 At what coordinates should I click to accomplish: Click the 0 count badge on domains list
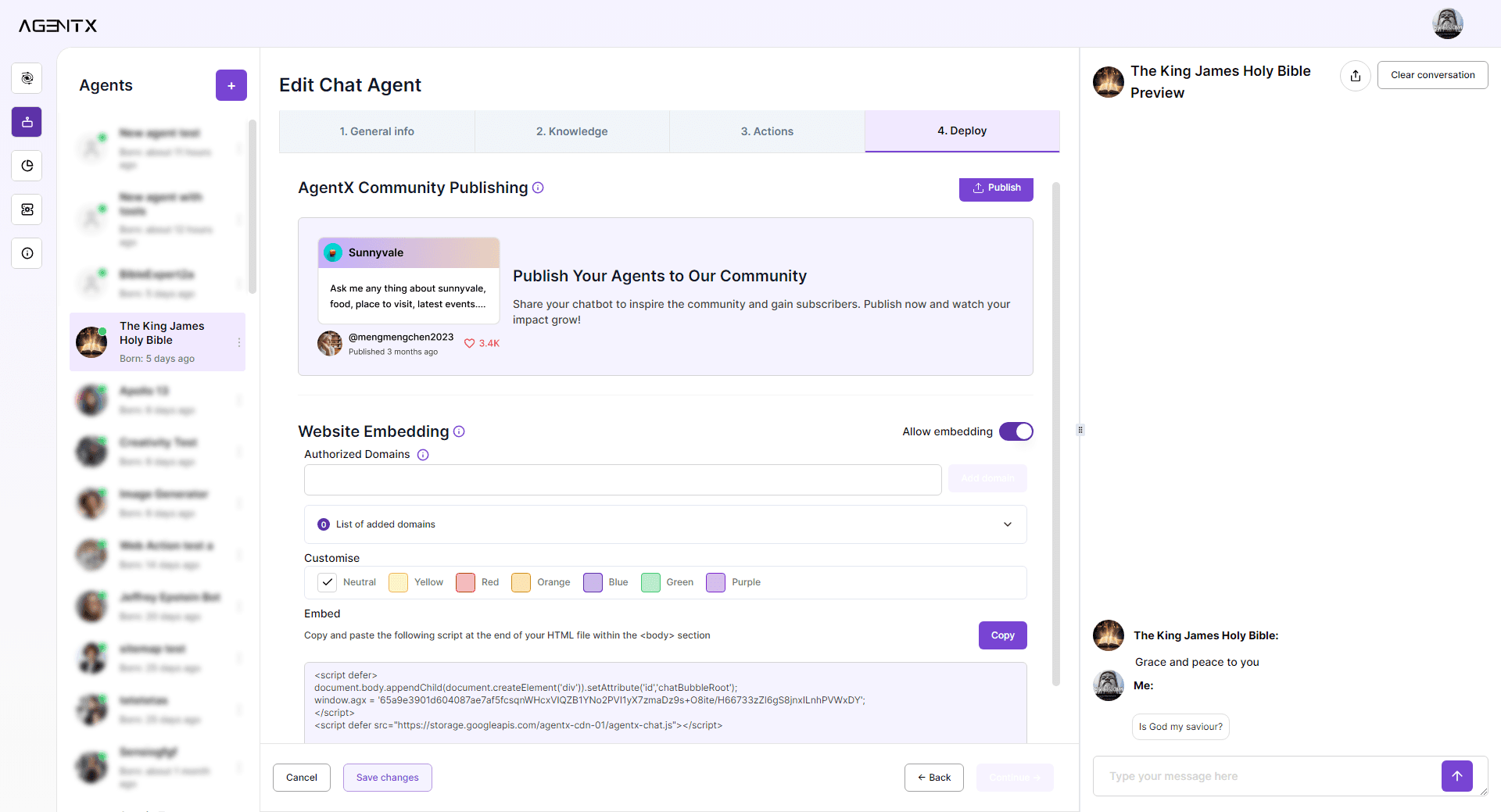(324, 524)
